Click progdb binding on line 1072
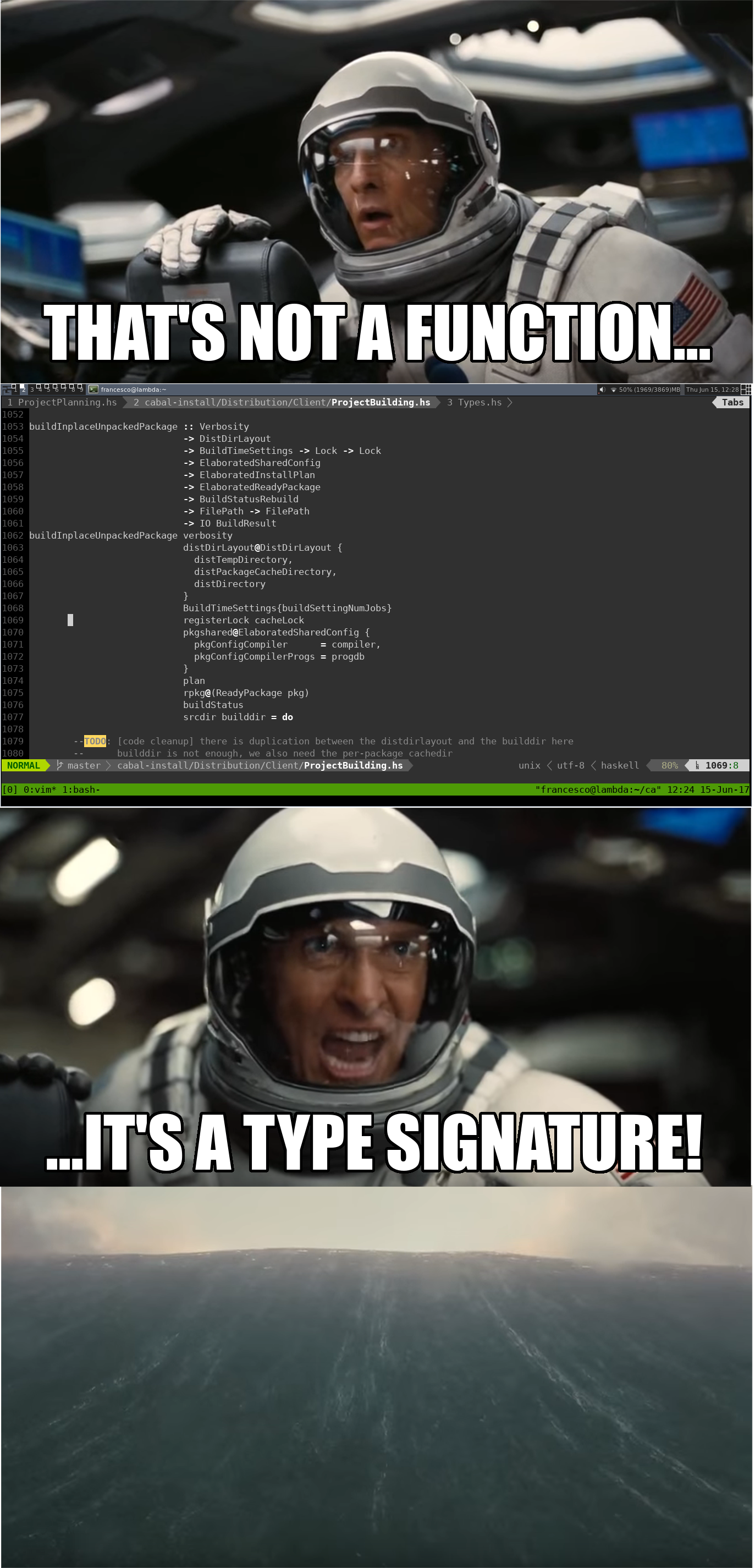 348,657
